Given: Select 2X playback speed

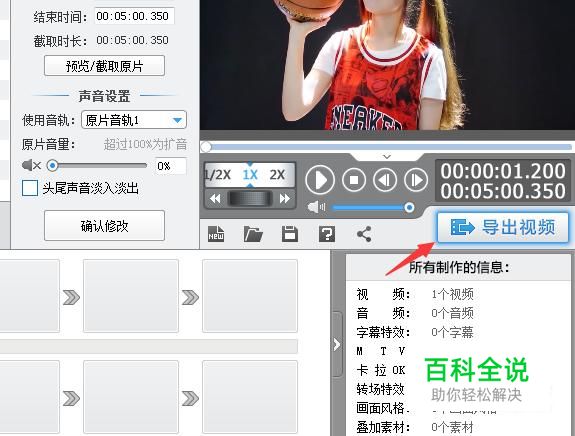Looking at the screenshot, I should coord(277,175).
